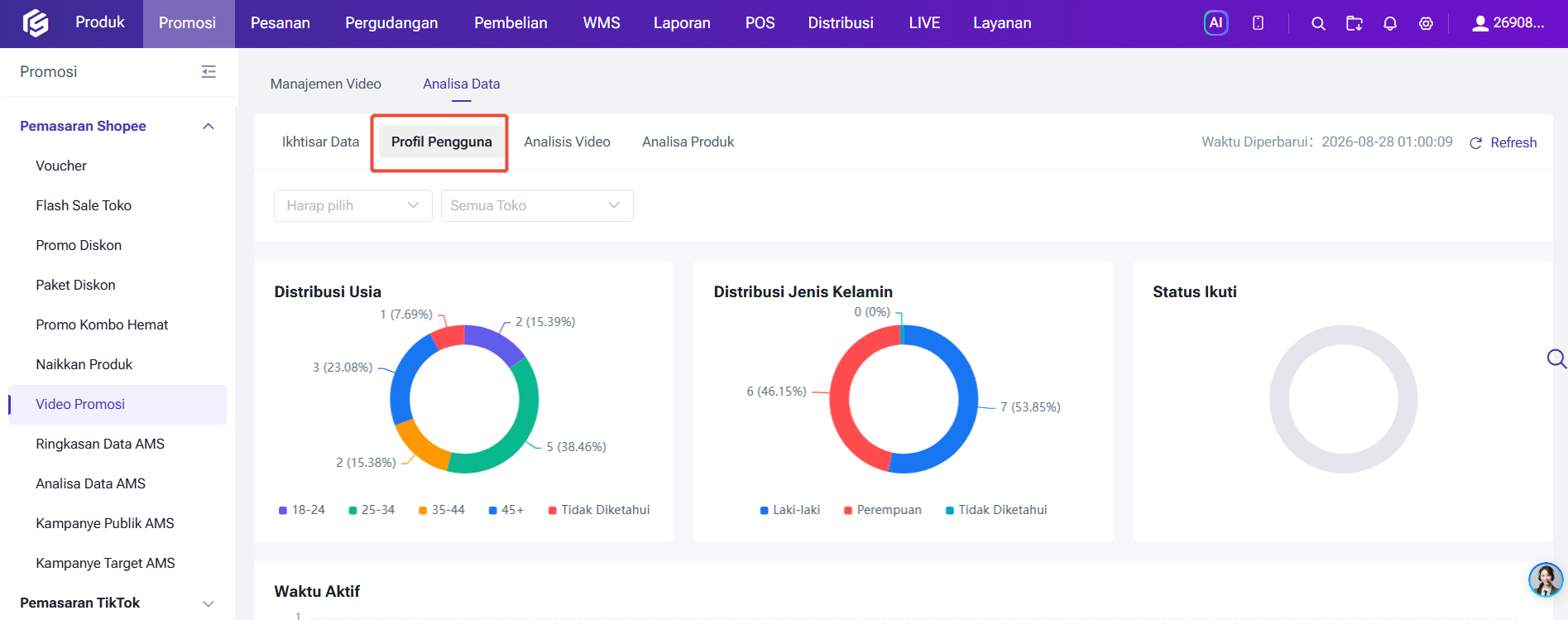The width and height of the screenshot is (1568, 620).
Task: Open the Semua Toko dropdown
Action: point(537,205)
